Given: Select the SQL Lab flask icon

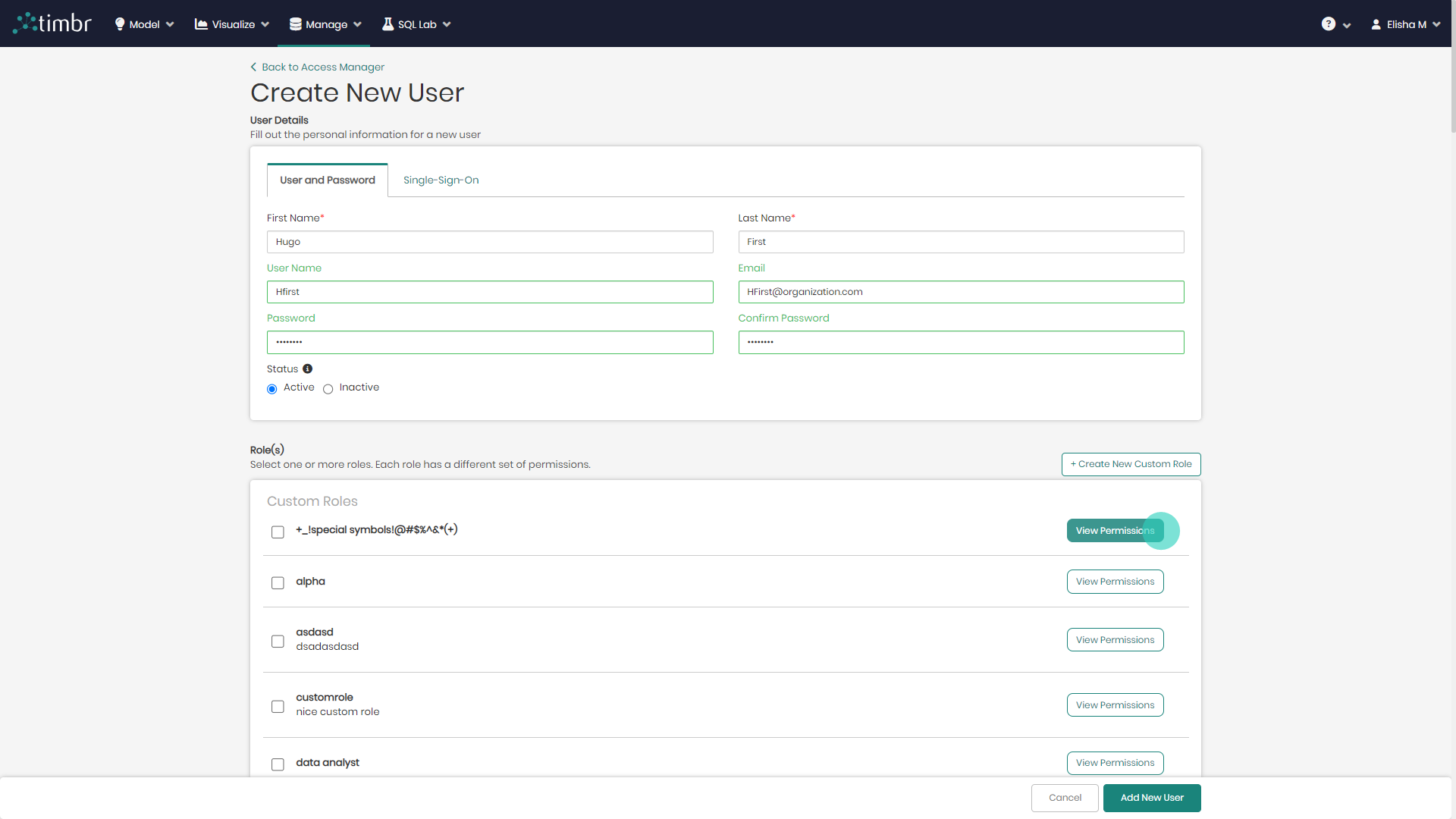Looking at the screenshot, I should click(x=388, y=24).
